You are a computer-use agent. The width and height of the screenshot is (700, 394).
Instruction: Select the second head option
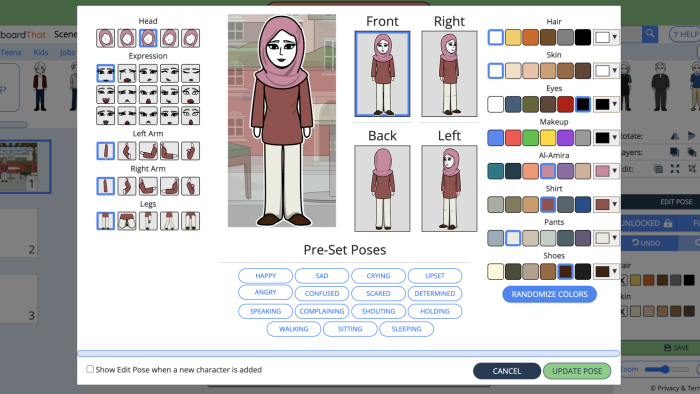[127, 38]
